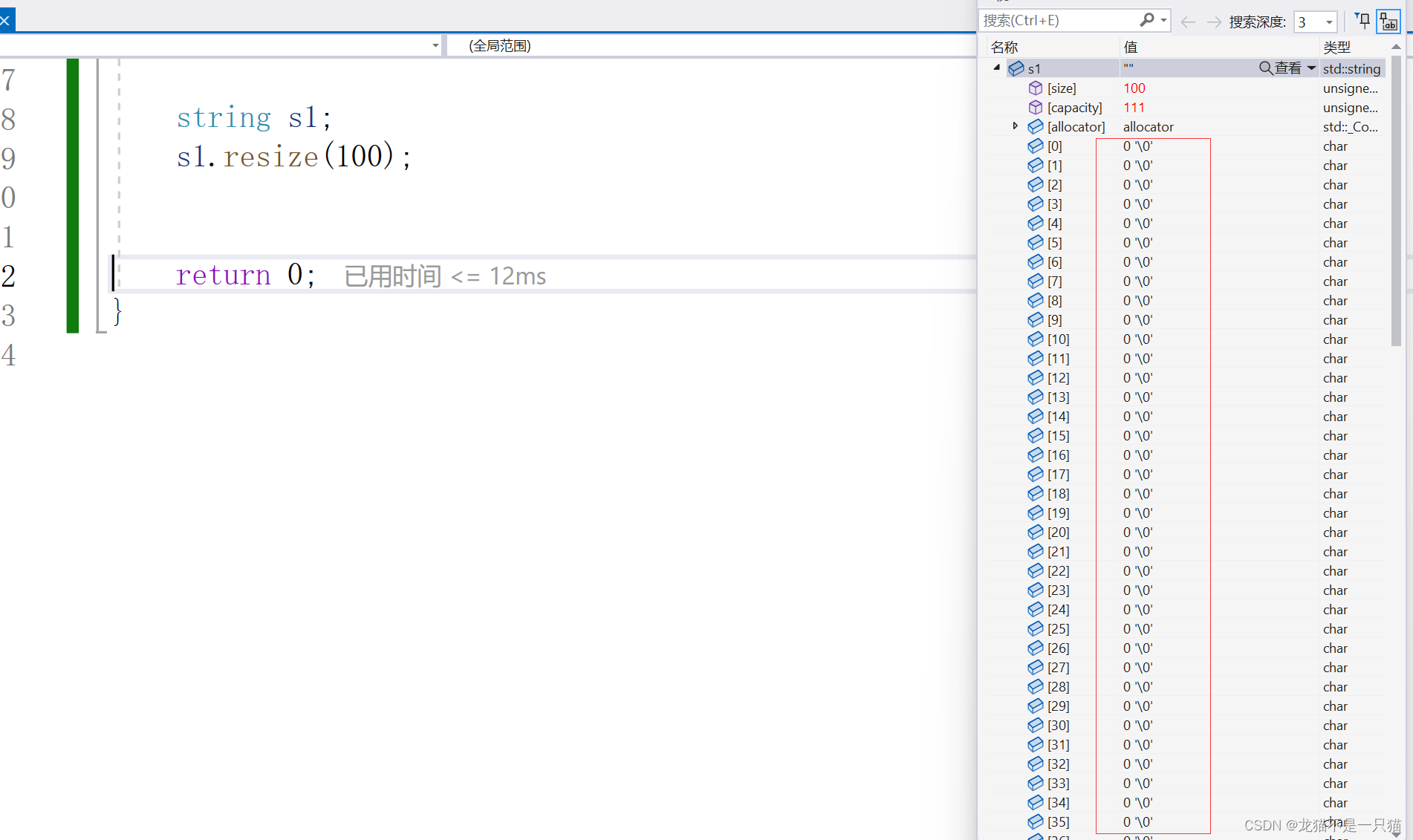Click the [capacity] property icon
The width and height of the screenshot is (1413, 840).
point(1036,107)
